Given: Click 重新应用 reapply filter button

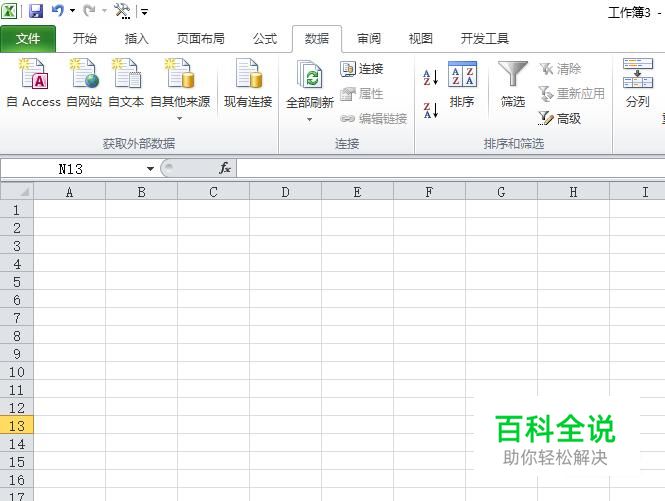Looking at the screenshot, I should tap(572, 94).
